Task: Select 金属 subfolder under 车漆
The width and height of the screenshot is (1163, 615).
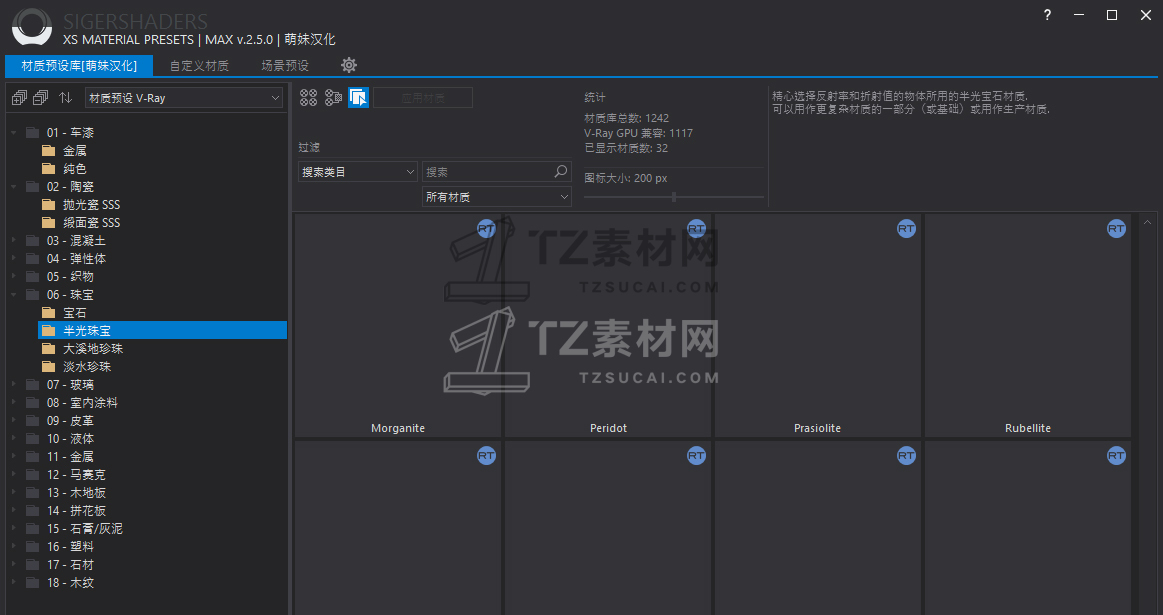Action: tap(74, 151)
